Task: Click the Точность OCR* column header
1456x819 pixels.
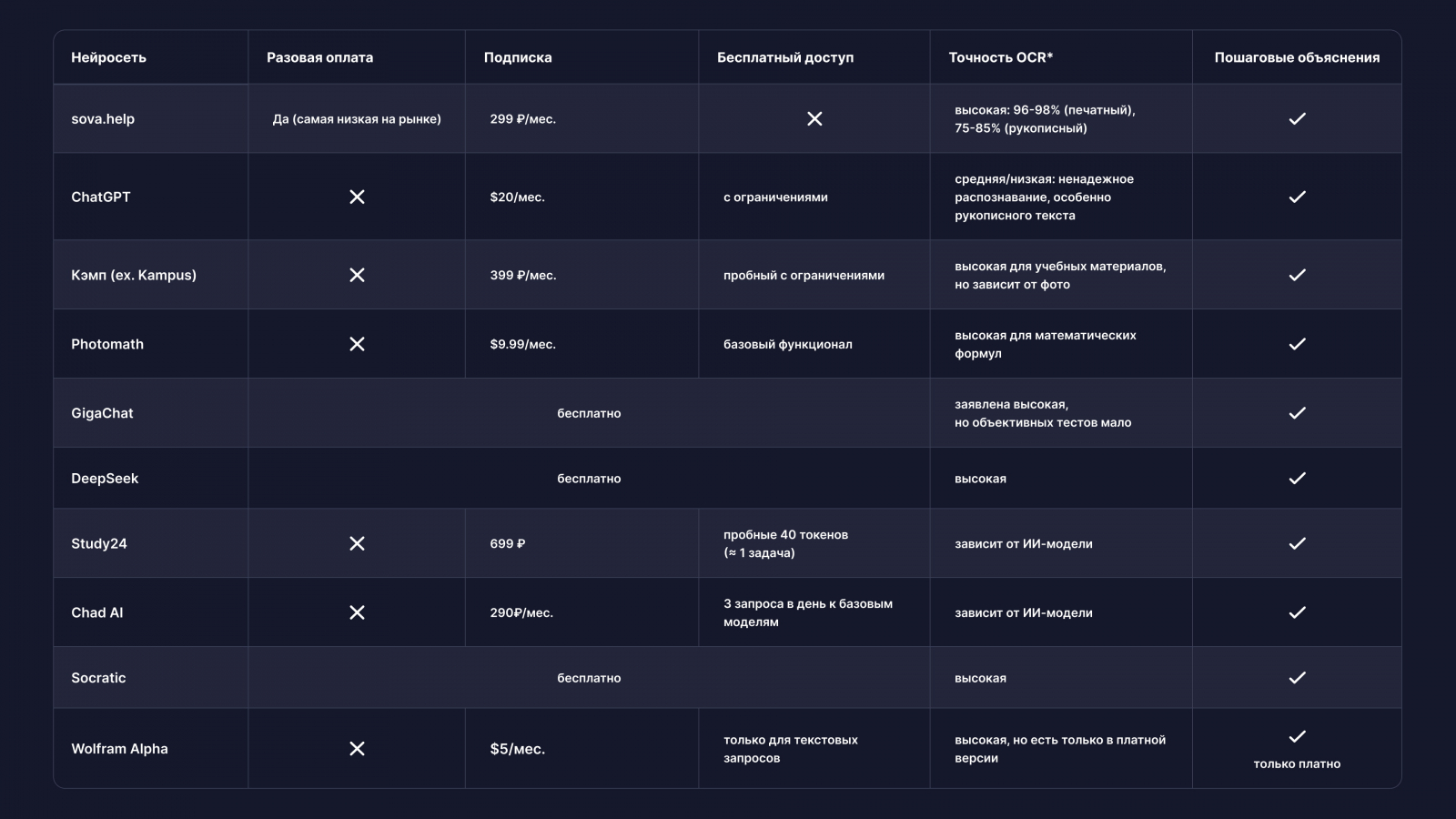Action: coord(1000,57)
